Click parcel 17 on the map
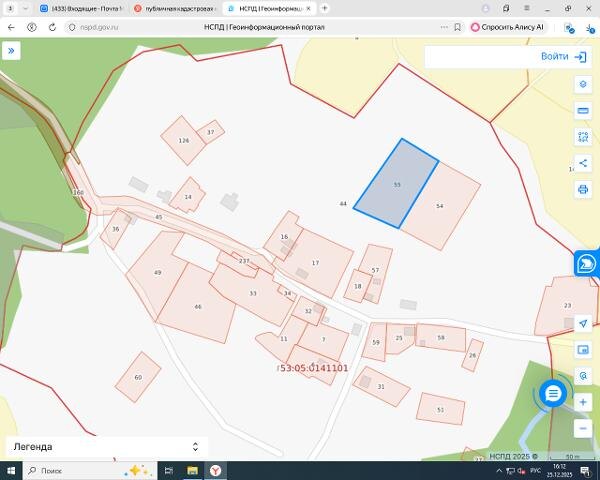600x480 pixels. pyautogui.click(x=315, y=263)
